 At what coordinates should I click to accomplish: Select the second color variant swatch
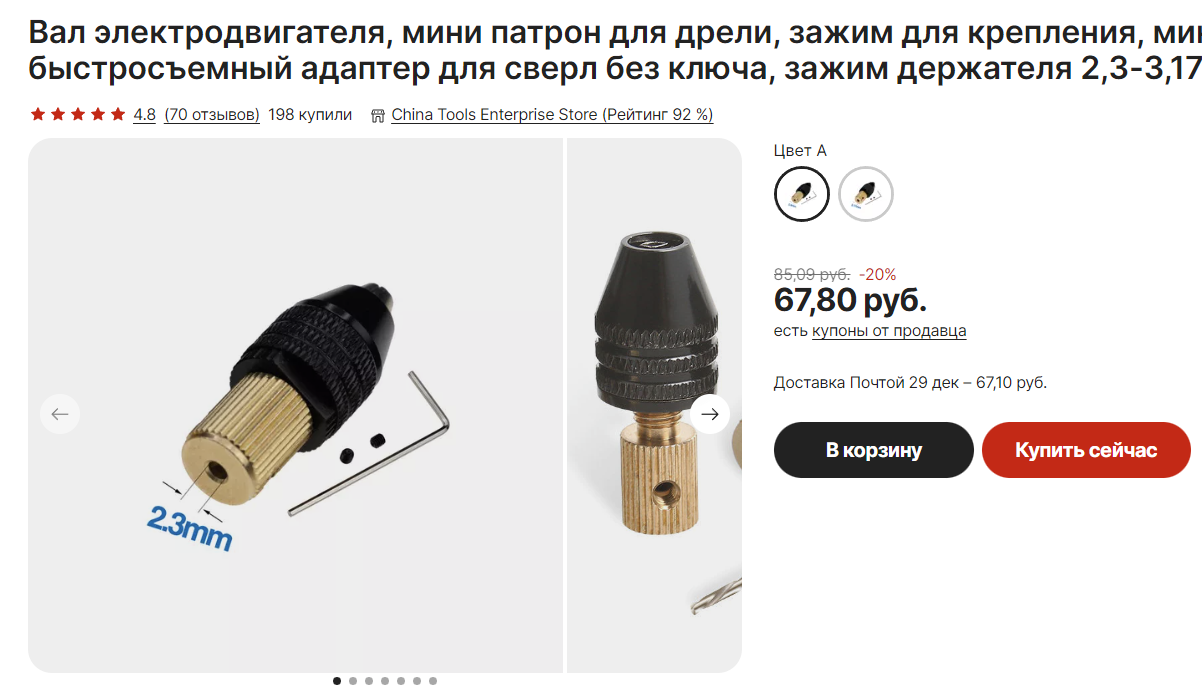coord(866,194)
